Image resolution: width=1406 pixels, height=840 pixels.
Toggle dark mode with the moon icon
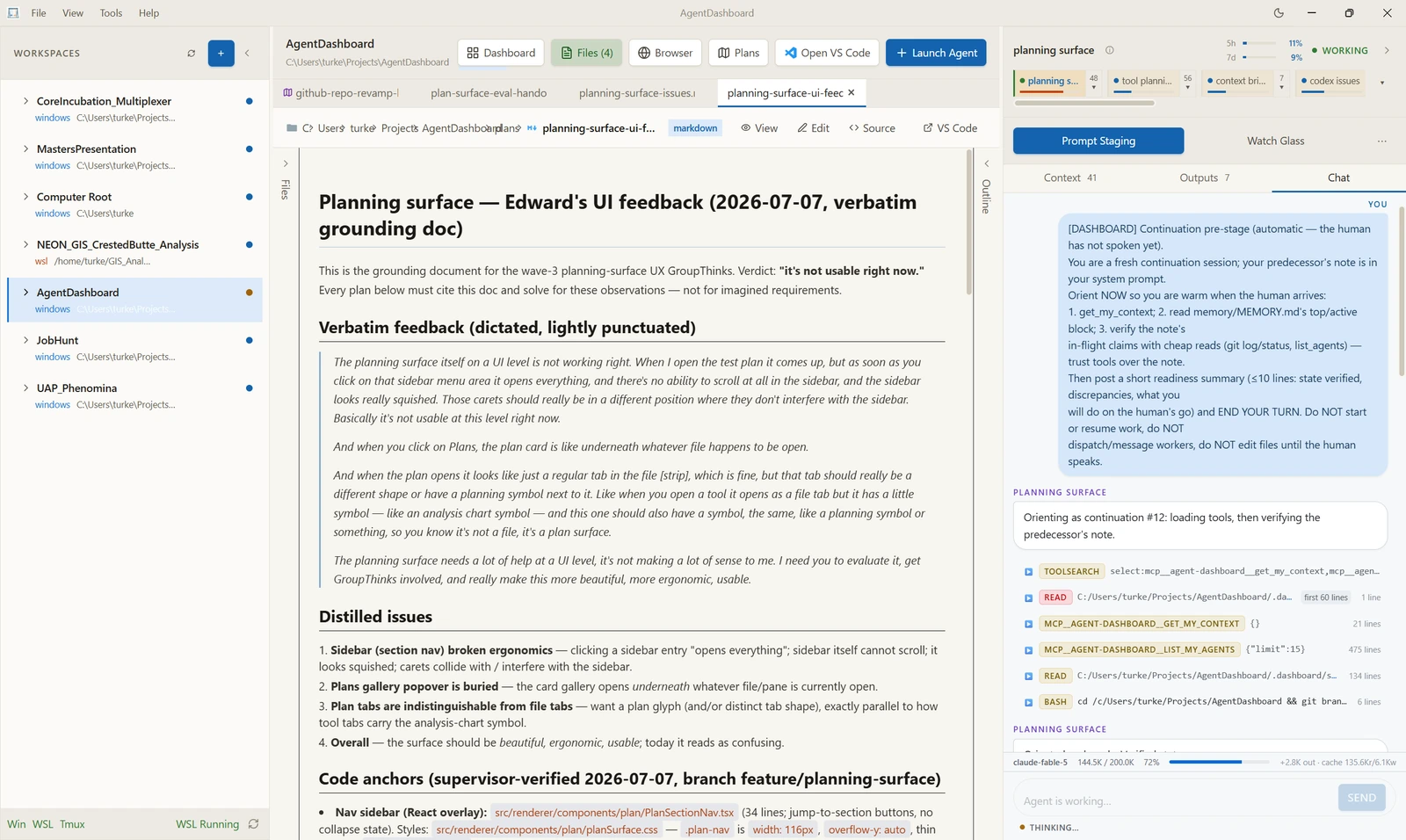[x=1279, y=13]
